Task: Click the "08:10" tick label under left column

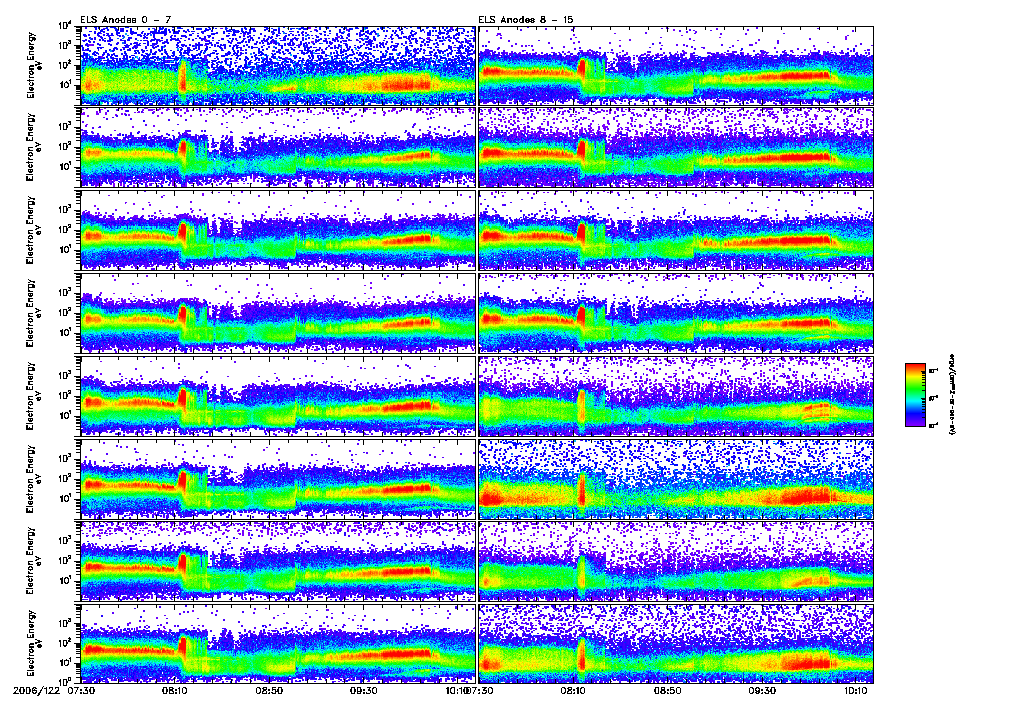Action: (x=175, y=690)
